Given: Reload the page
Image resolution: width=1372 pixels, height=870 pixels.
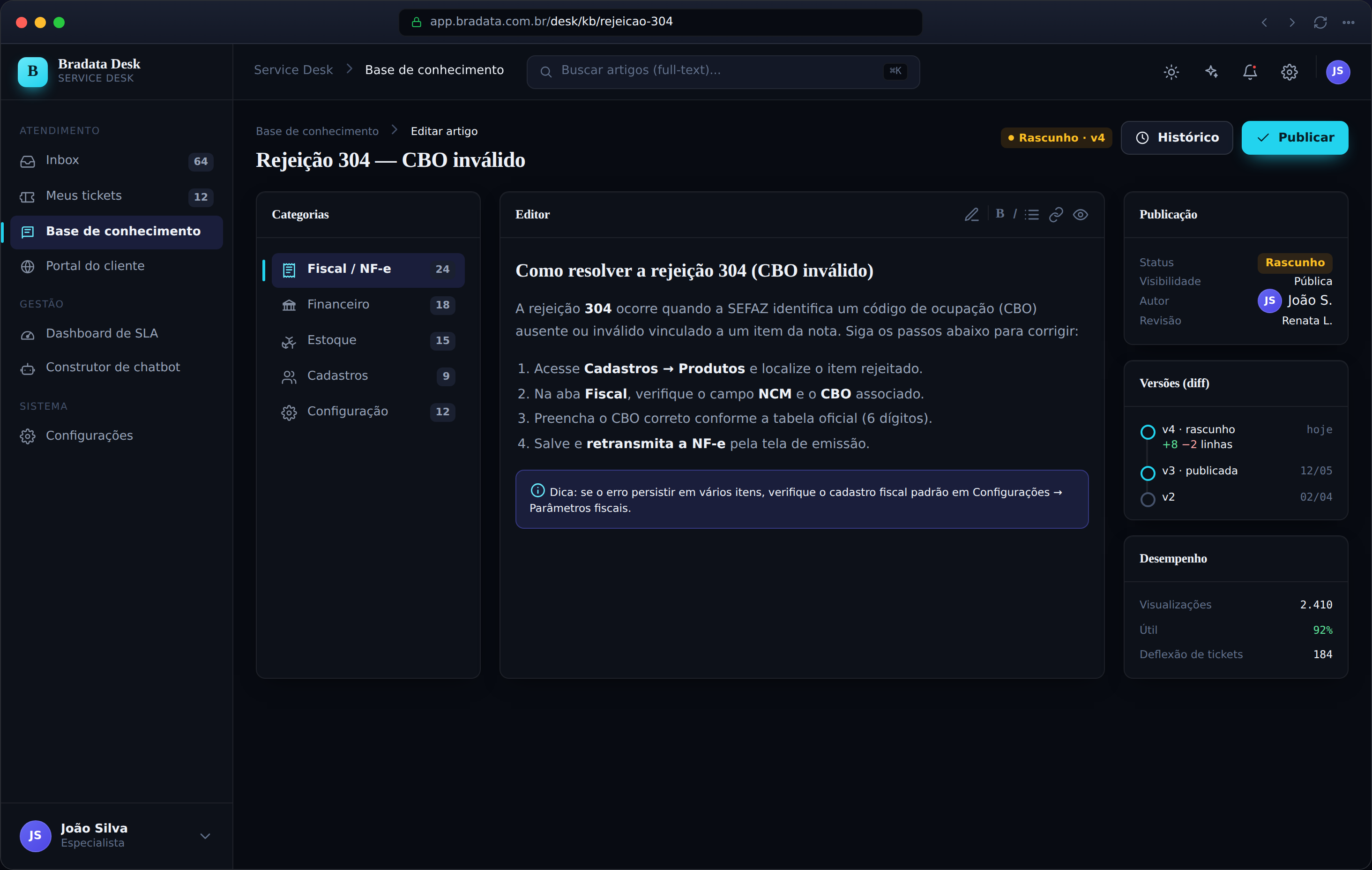Looking at the screenshot, I should click(x=1320, y=22).
